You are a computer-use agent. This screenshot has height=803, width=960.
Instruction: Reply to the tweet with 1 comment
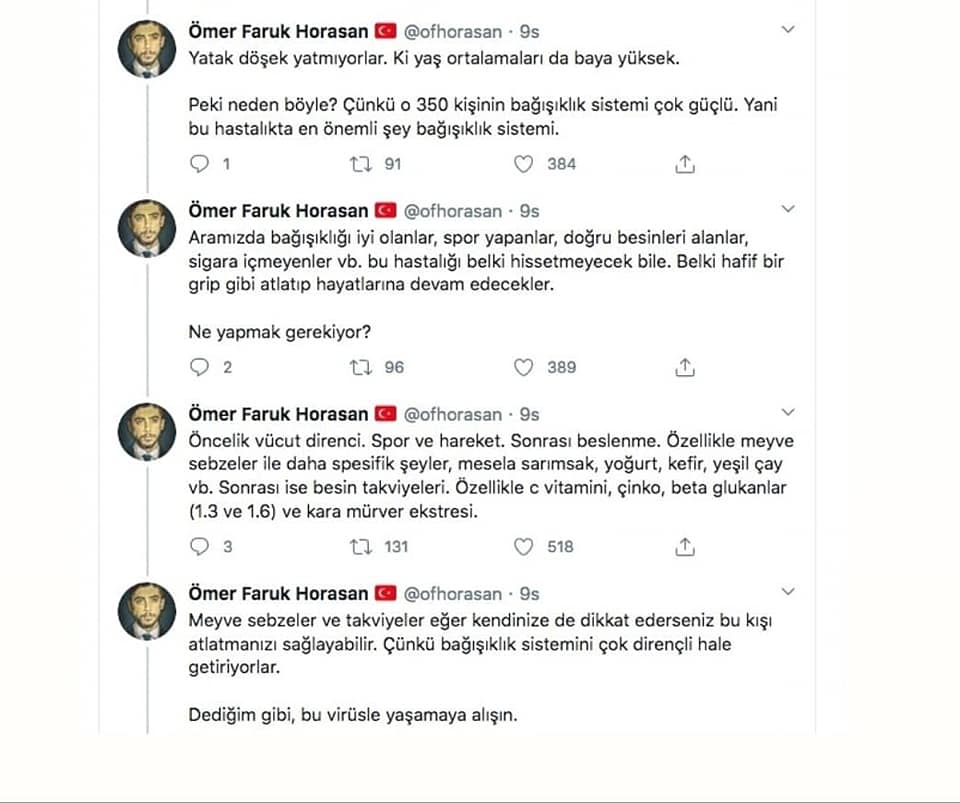pyautogui.click(x=200, y=164)
